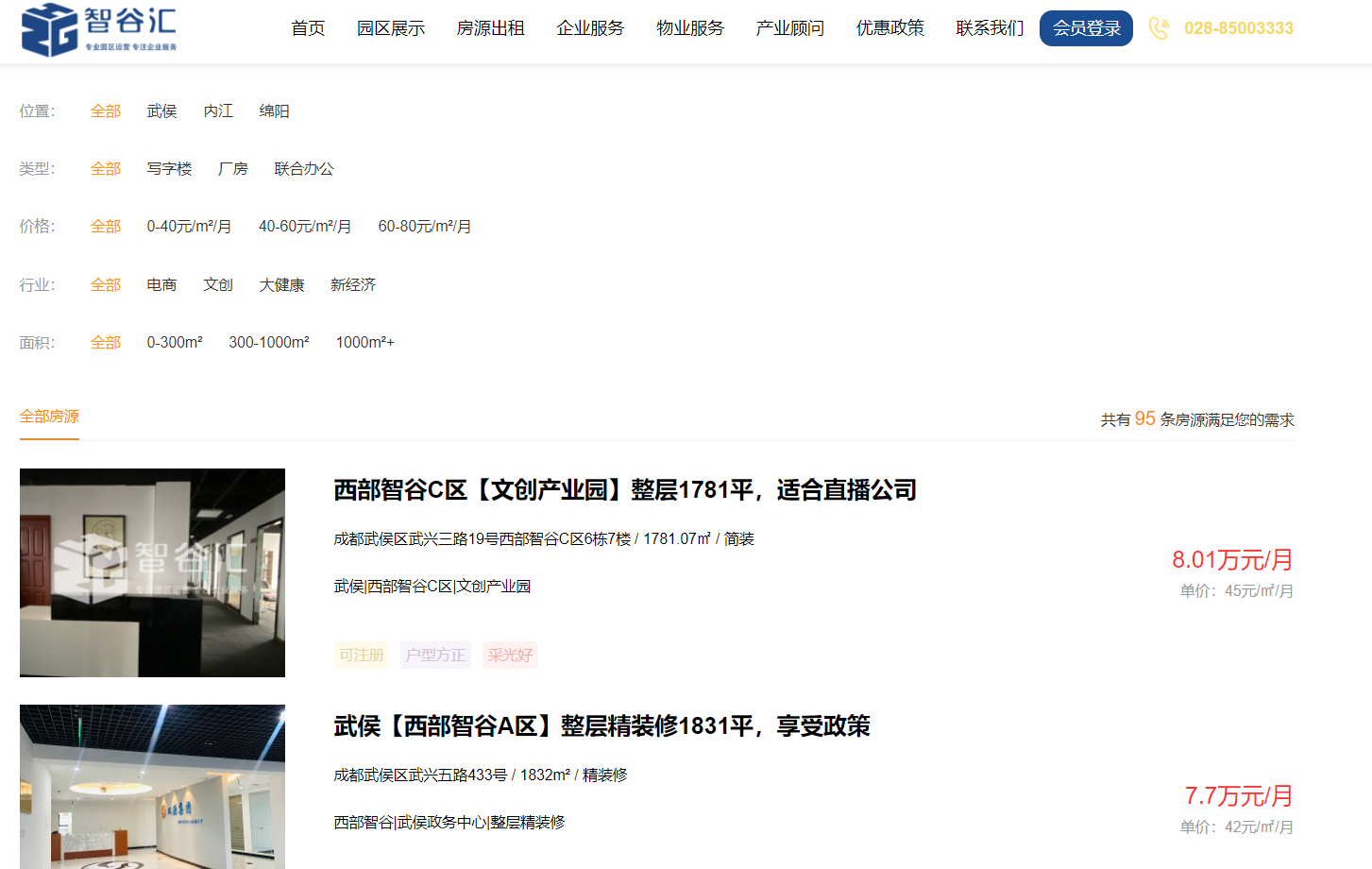The height and width of the screenshot is (869, 1372).
Task: Click price 8.01万元/月
Action: point(1232,559)
